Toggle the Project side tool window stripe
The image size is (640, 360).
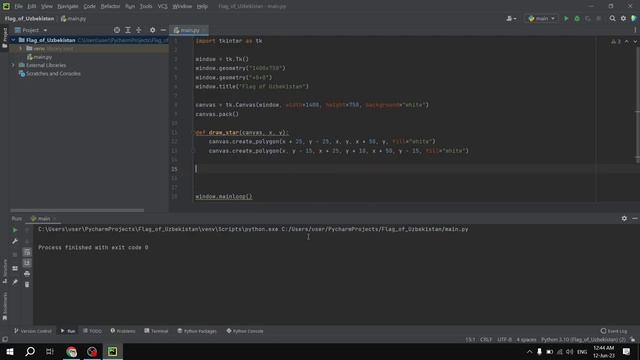[4, 38]
